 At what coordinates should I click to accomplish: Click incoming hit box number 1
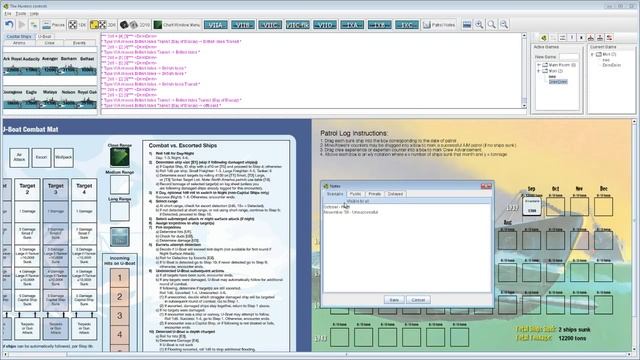coord(120,278)
